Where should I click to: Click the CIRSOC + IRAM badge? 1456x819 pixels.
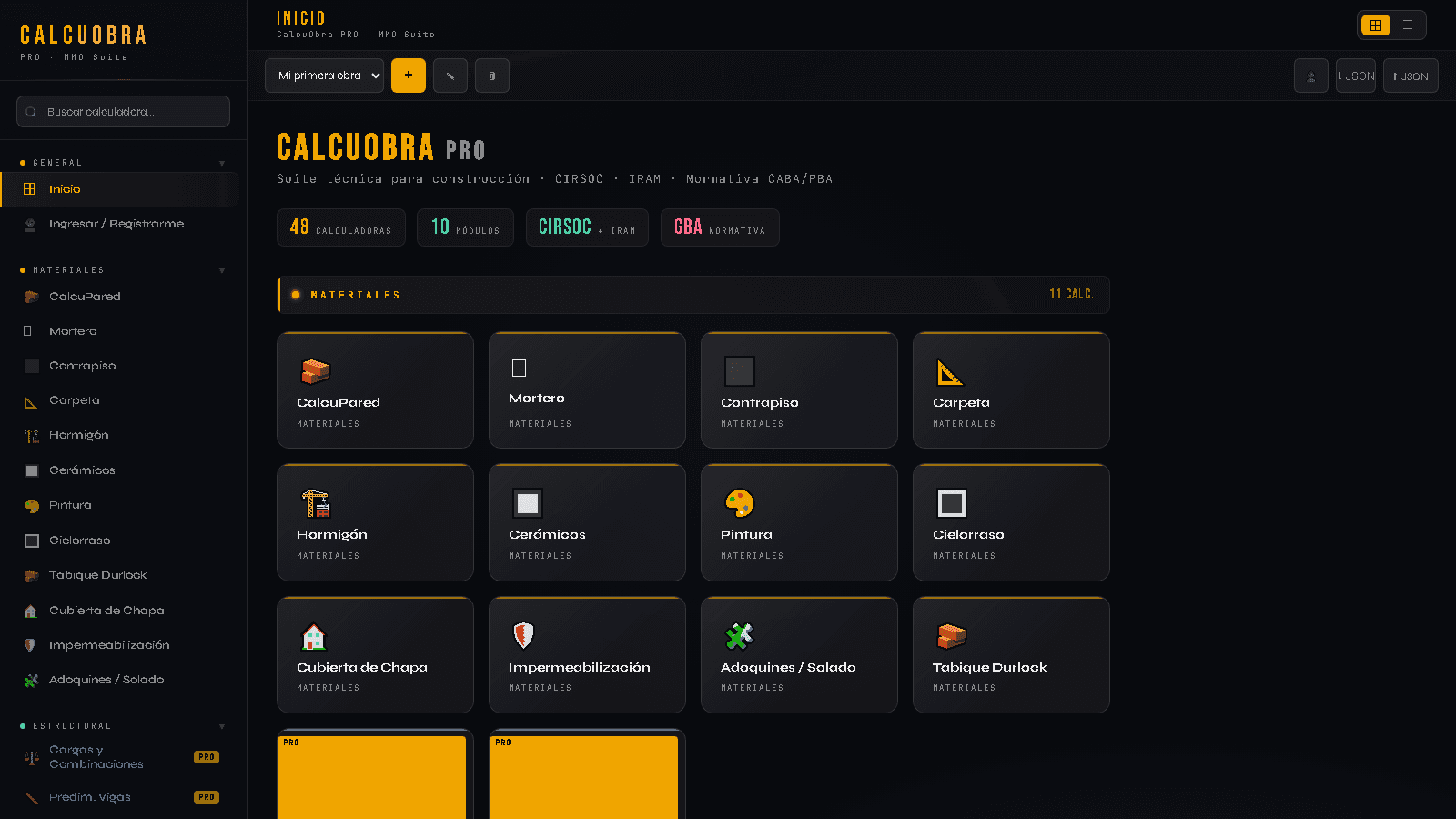point(587,227)
